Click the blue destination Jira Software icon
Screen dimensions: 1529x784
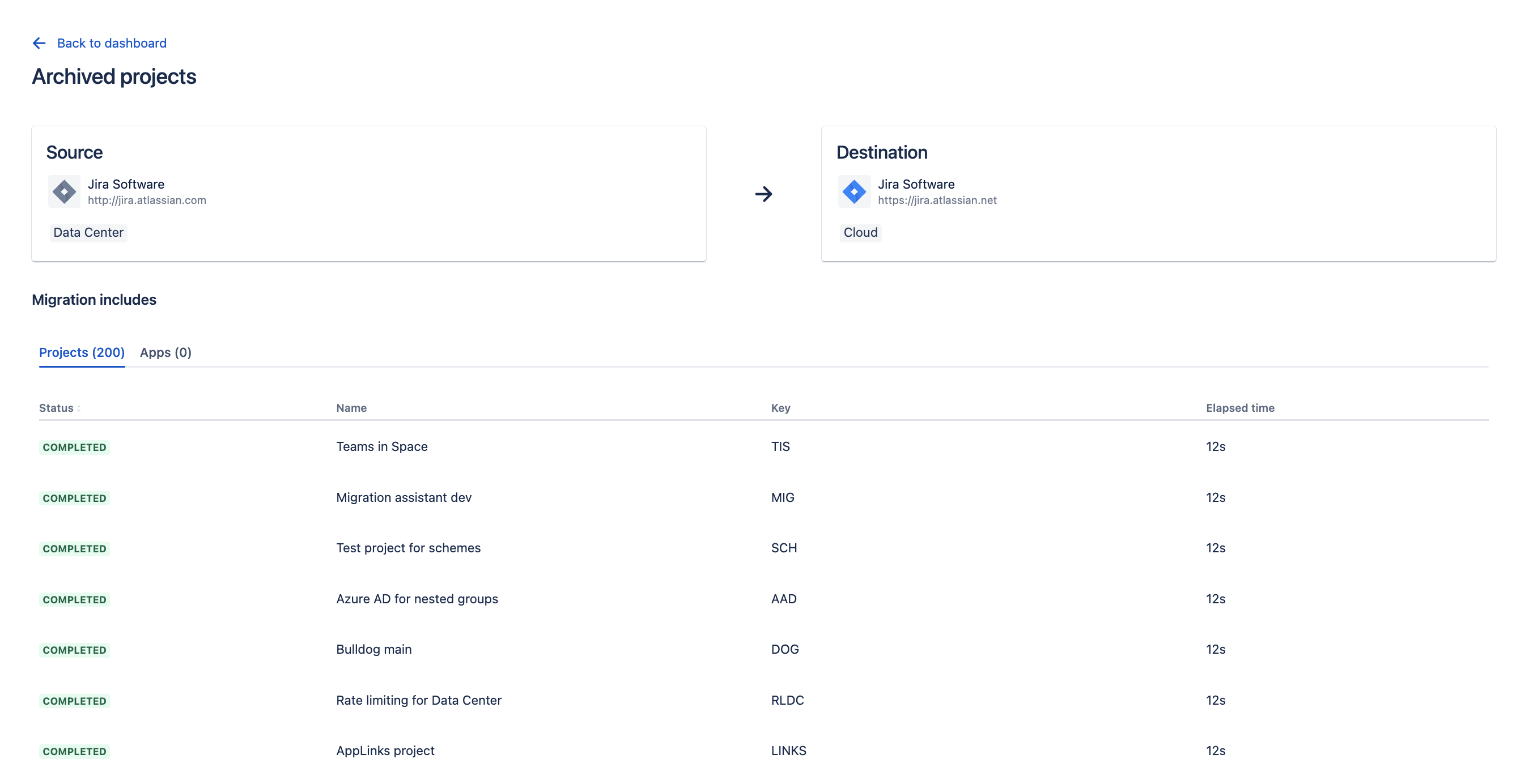coord(854,191)
